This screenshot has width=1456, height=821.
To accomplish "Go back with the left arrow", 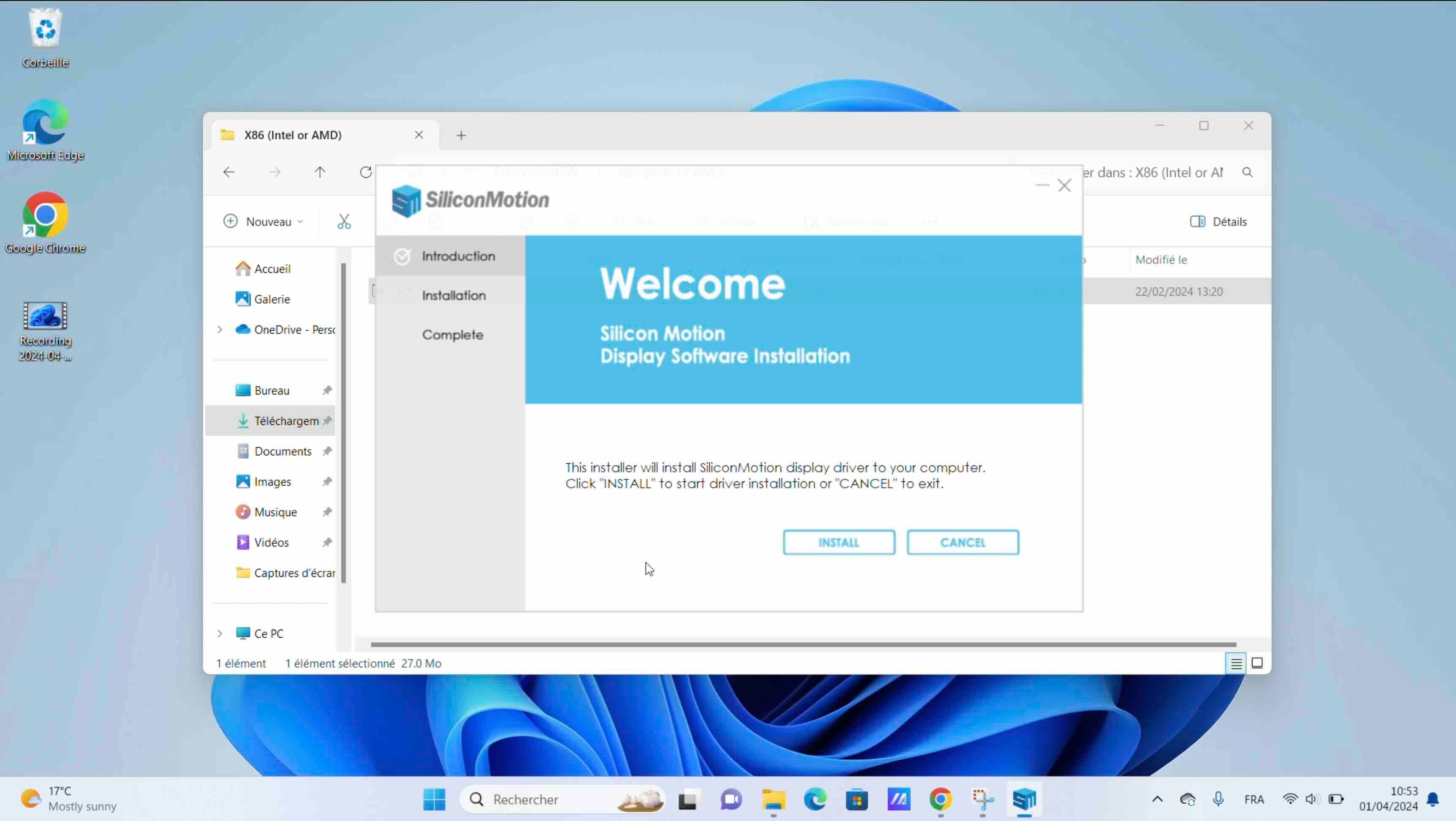I will 229,172.
